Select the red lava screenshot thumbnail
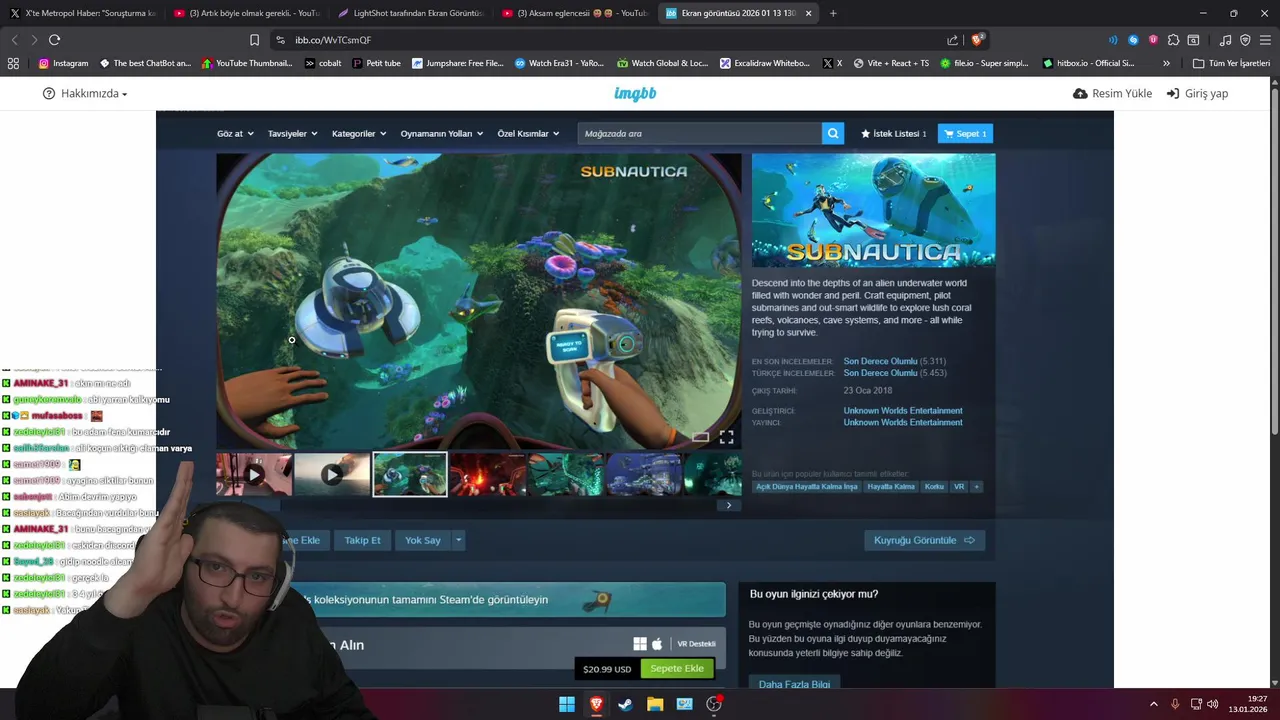Screen dimensions: 1280x720 click(488, 474)
